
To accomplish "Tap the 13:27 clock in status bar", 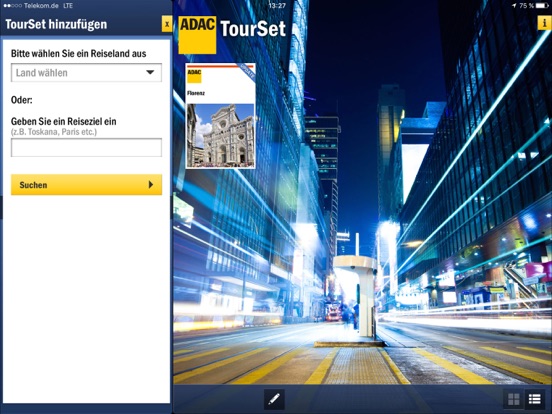I will [277, 5].
